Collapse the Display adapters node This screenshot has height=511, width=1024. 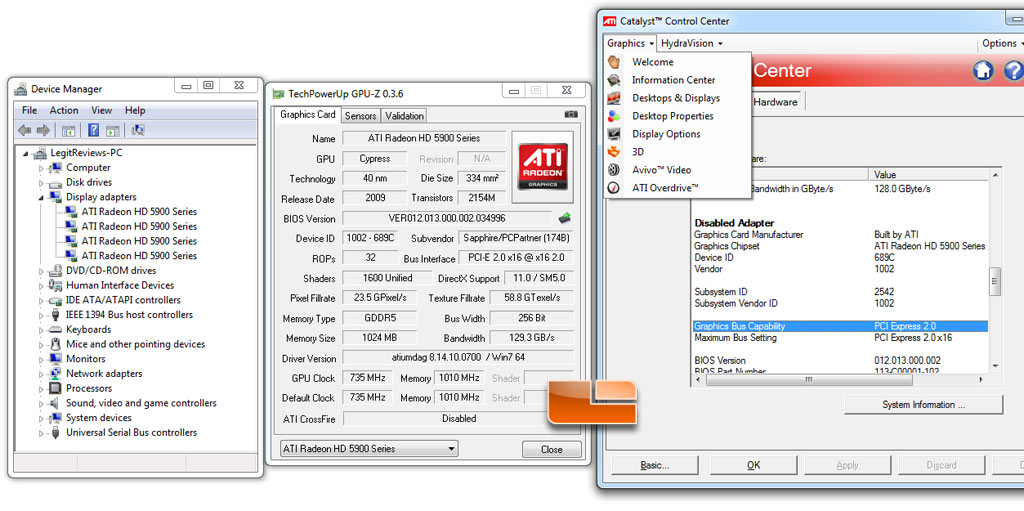coord(40,197)
